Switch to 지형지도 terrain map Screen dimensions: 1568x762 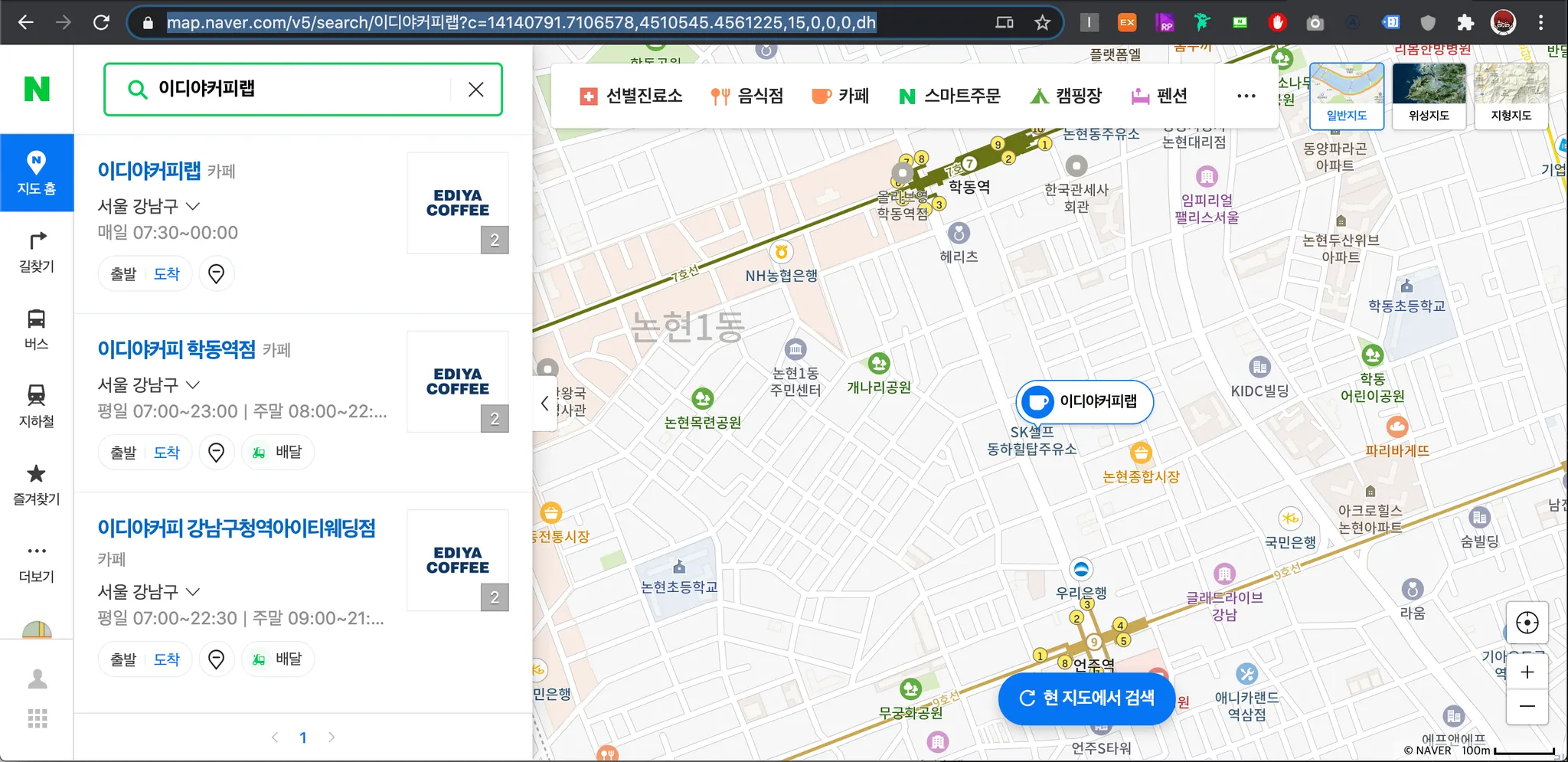click(x=1511, y=96)
